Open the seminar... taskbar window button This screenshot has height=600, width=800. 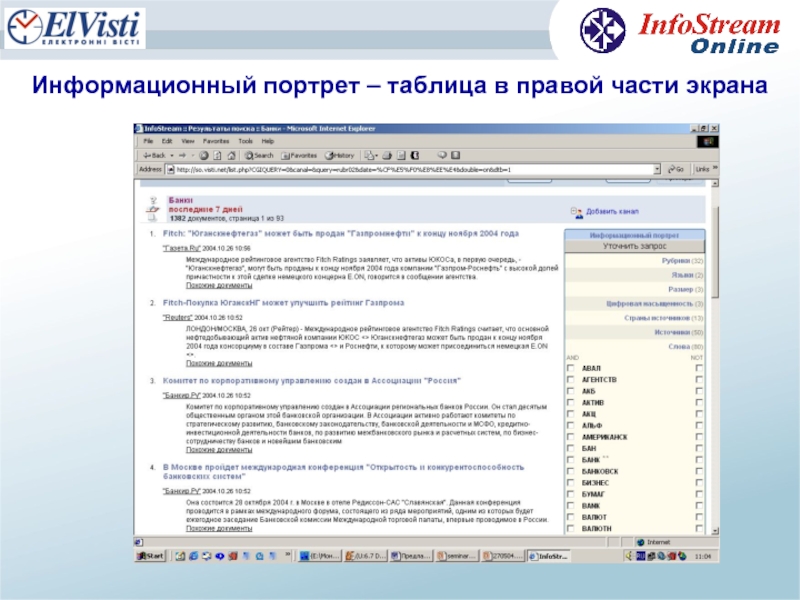457,556
